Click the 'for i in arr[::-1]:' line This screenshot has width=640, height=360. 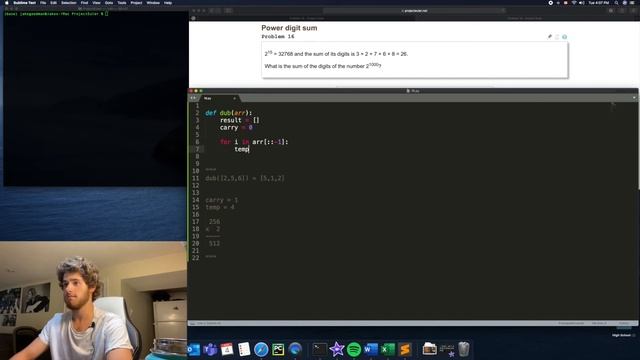click(254, 142)
